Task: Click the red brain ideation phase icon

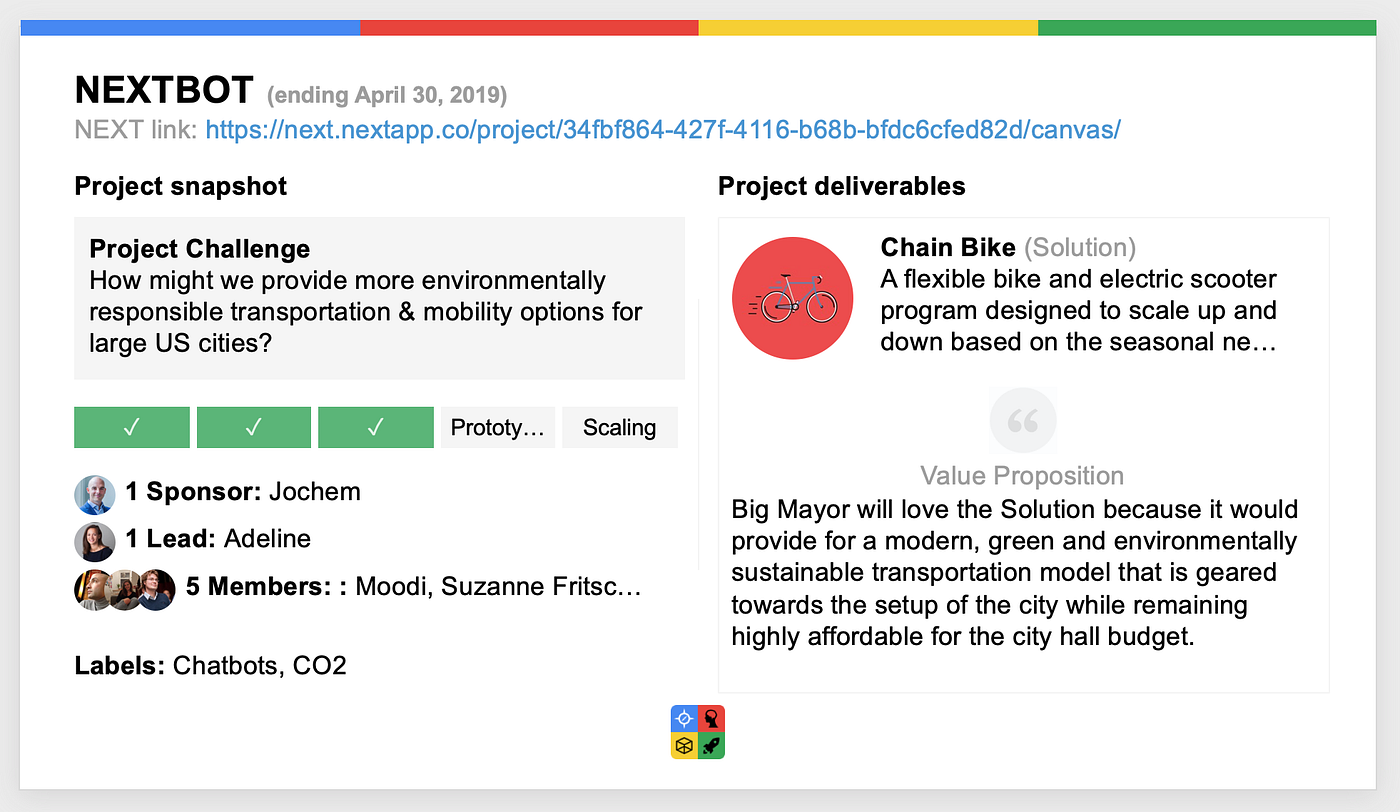Action: click(712, 718)
